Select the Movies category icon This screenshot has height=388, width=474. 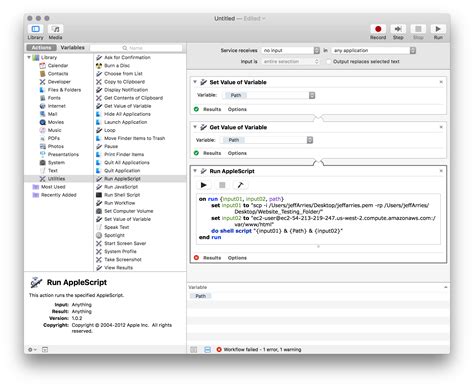tap(42, 122)
